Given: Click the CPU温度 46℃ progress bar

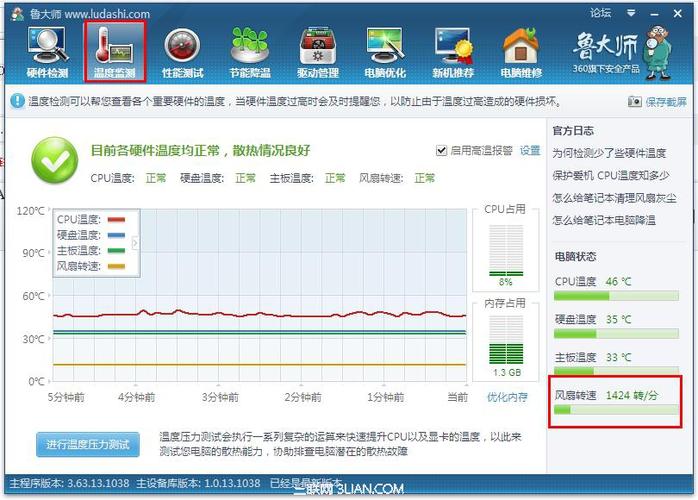Looking at the screenshot, I should (616, 296).
